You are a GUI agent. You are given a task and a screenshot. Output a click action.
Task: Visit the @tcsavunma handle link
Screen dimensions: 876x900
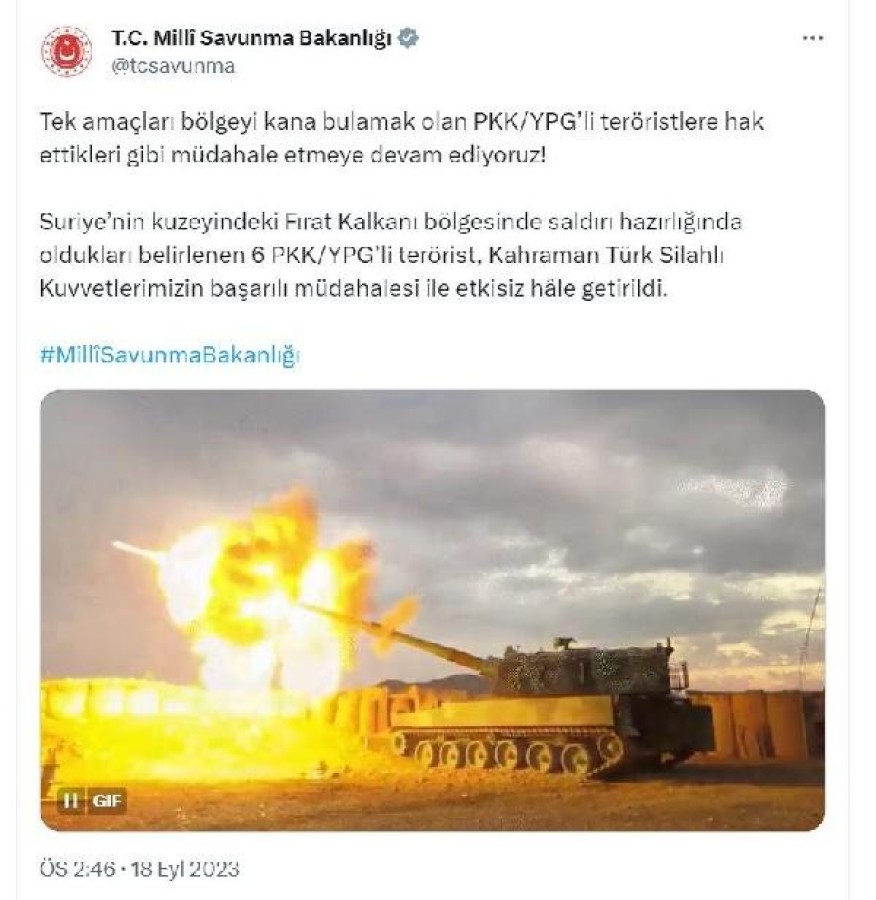tap(173, 66)
